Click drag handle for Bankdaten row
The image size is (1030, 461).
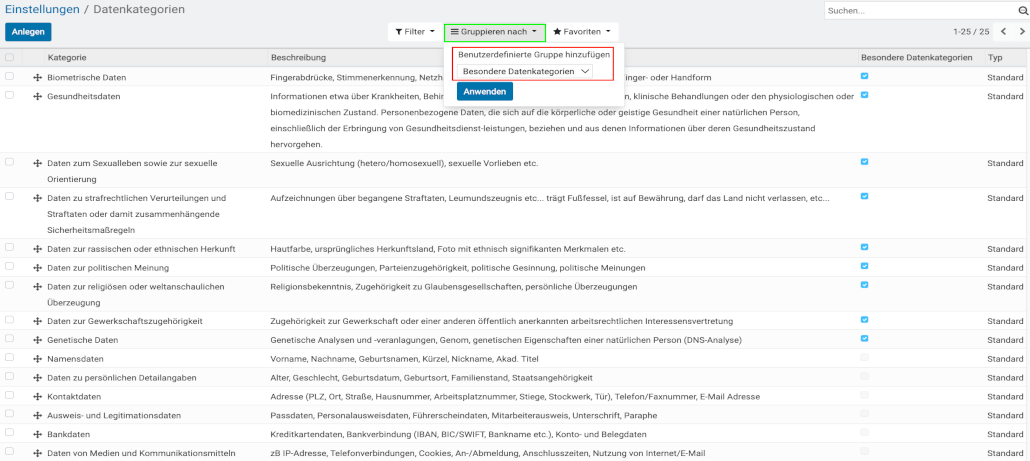tap(37, 435)
